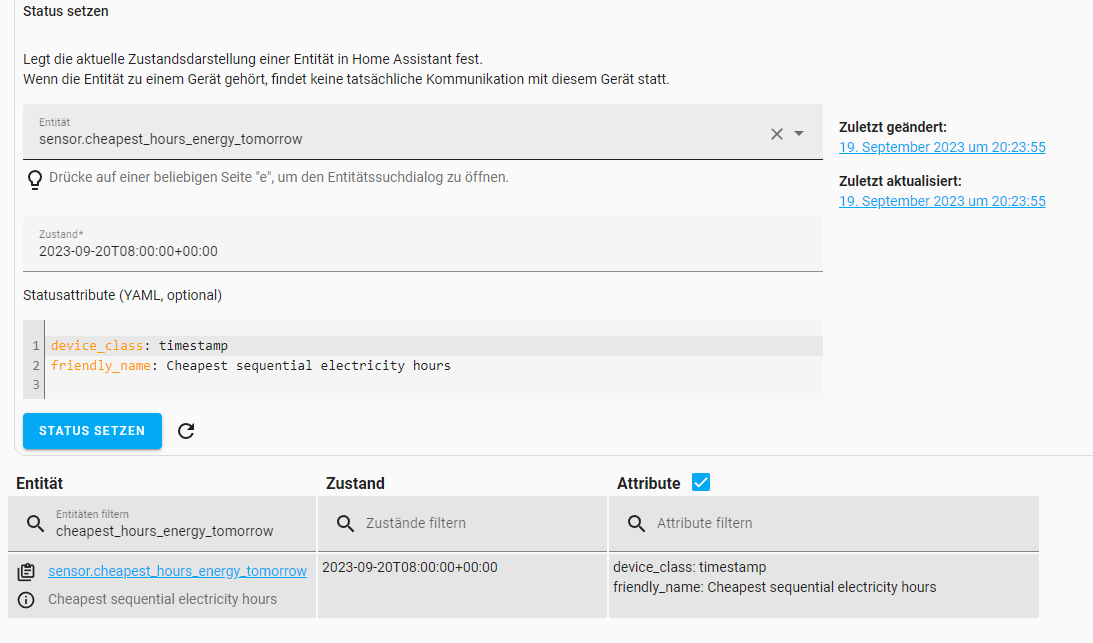Click 'Cheapest sequential electricity hours' under entity link
The height and width of the screenshot is (643, 1093).
162,600
